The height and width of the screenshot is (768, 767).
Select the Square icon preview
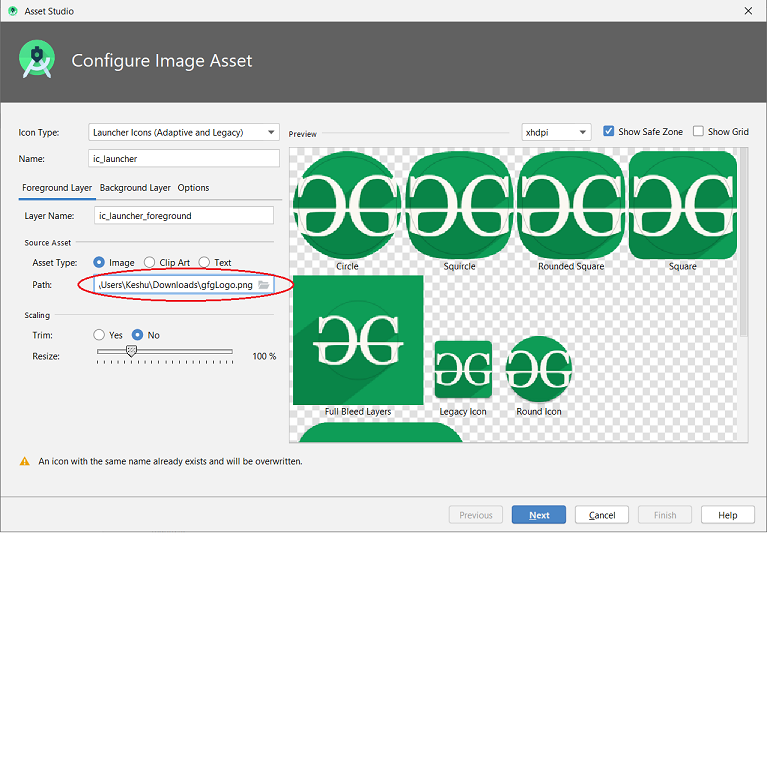click(x=682, y=205)
